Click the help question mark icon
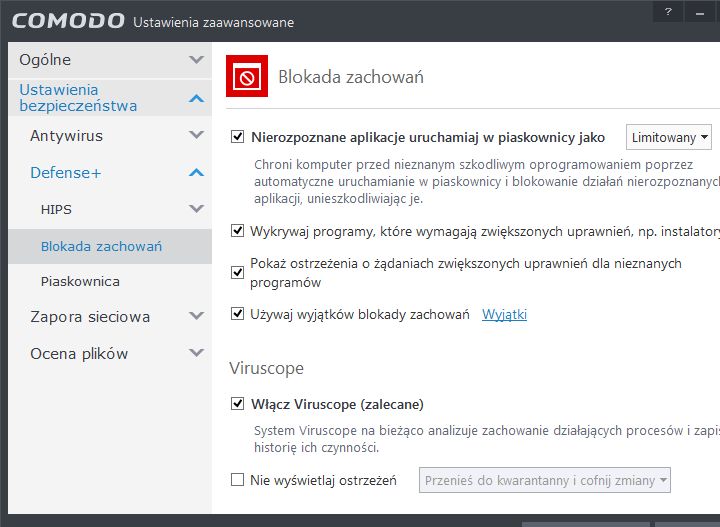The image size is (720, 527). 695,11
